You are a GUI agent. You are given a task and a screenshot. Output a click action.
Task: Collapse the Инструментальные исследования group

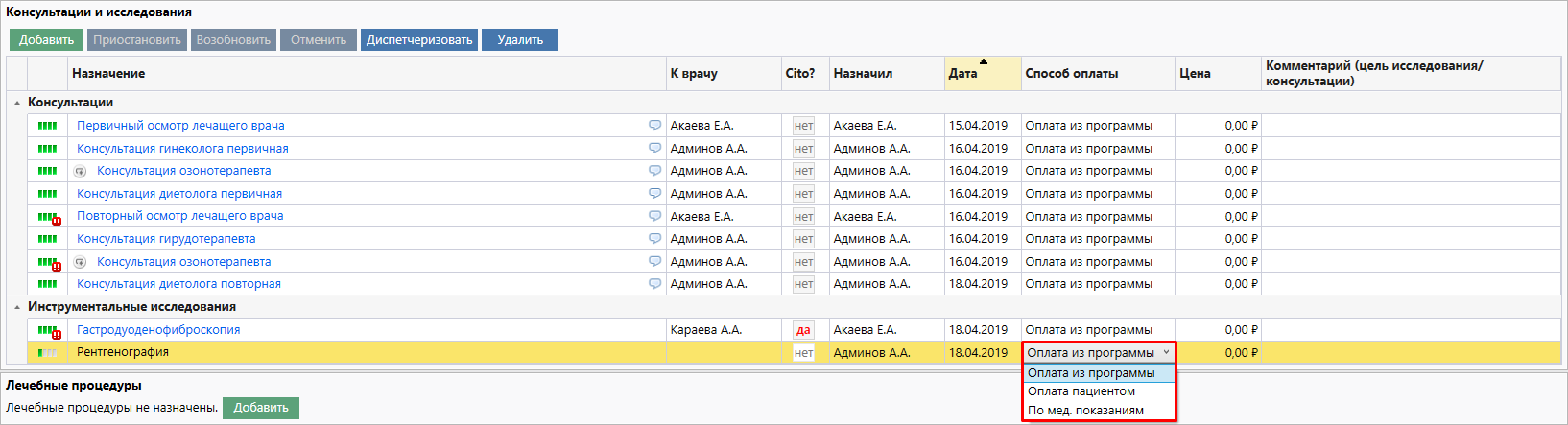coord(17,307)
